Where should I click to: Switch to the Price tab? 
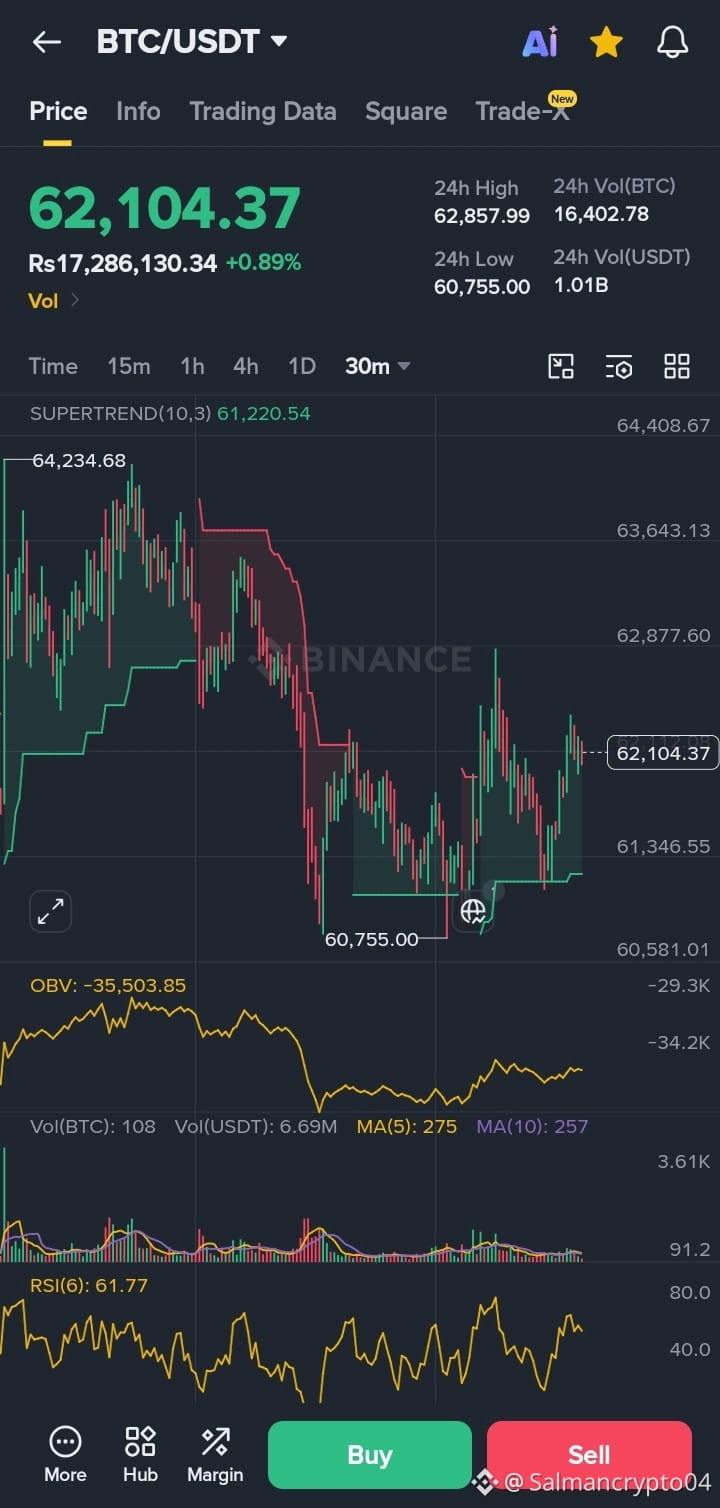click(58, 111)
